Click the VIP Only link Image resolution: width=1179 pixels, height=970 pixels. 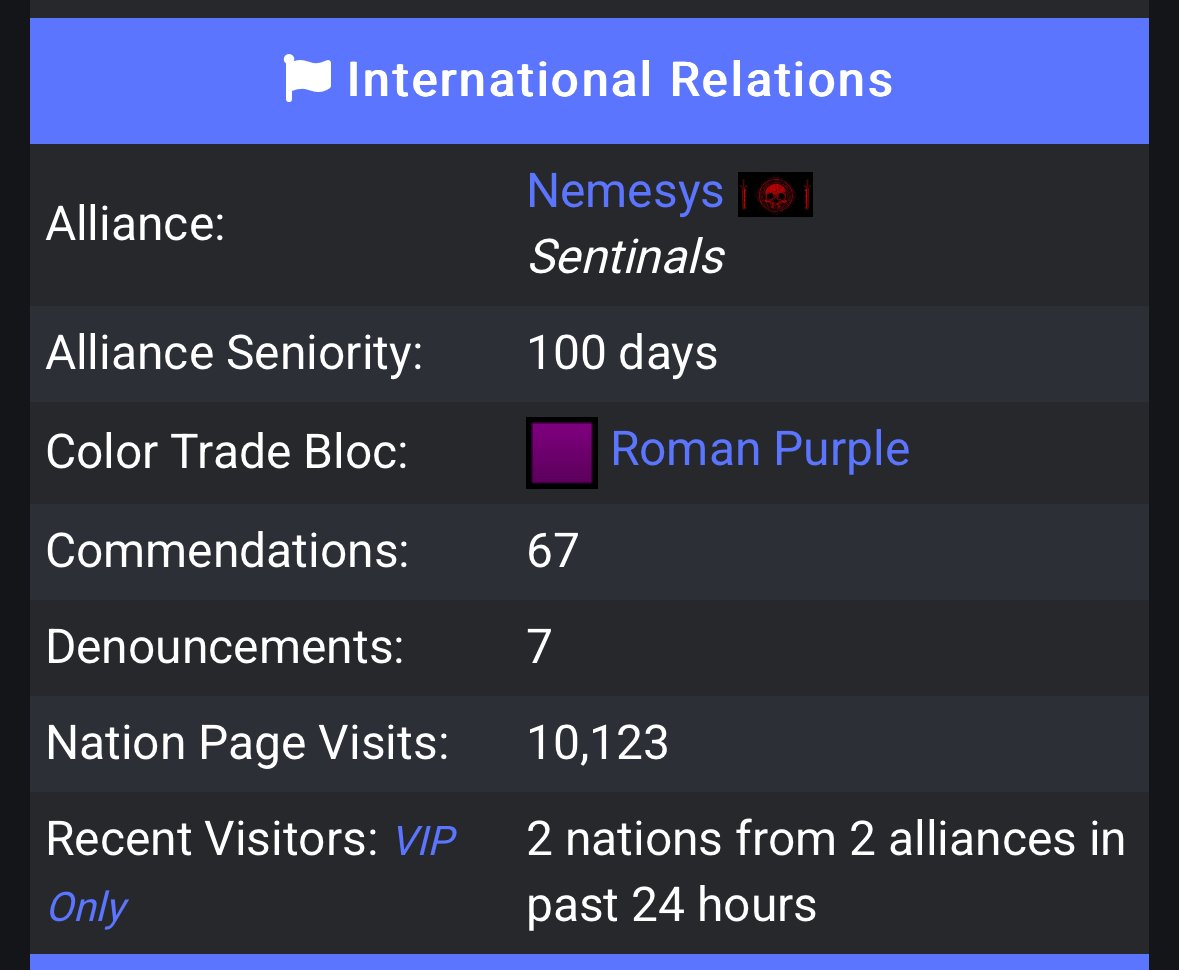[x=251, y=874]
